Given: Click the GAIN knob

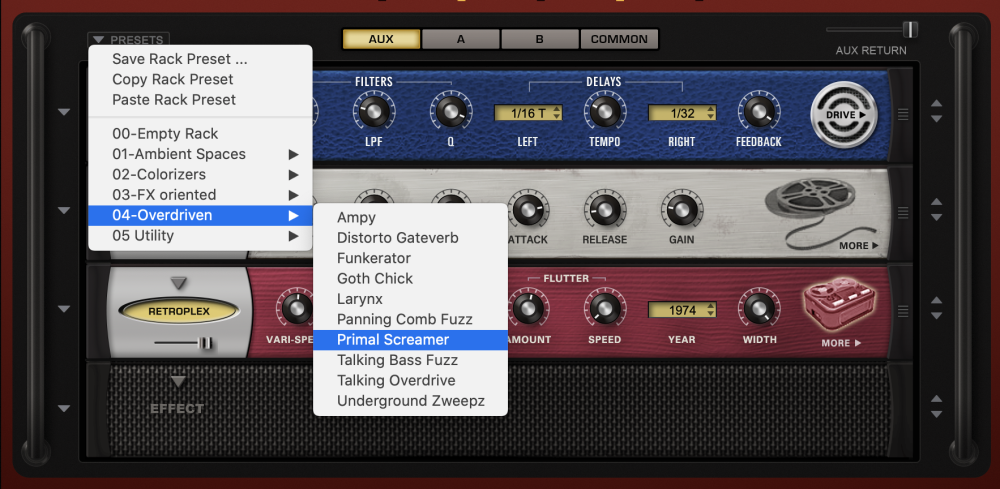Looking at the screenshot, I should point(681,210).
